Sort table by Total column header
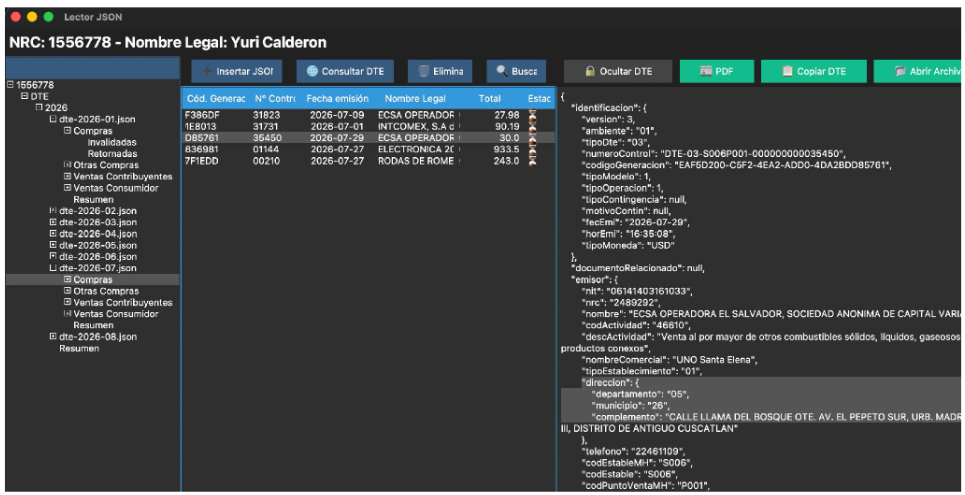Viewport: 965px width, 495px height. (x=490, y=99)
